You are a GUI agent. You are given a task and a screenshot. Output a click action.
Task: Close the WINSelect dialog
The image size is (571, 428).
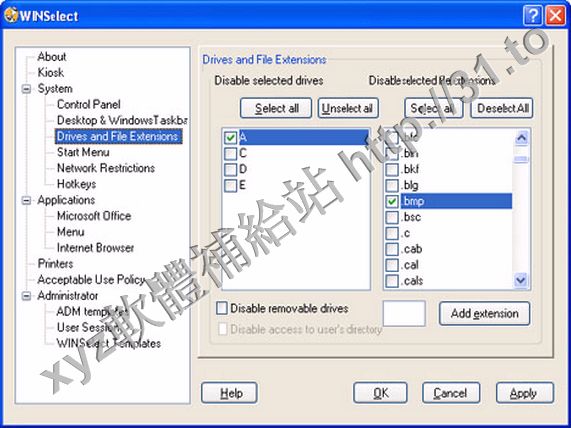click(x=556, y=16)
